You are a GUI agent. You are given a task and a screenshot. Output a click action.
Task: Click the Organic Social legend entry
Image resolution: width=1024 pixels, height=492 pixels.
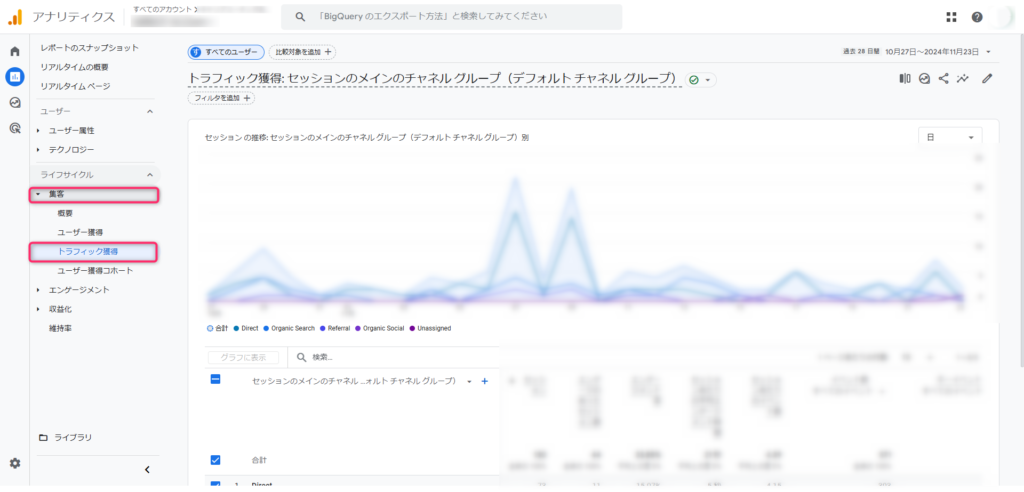tap(380, 328)
